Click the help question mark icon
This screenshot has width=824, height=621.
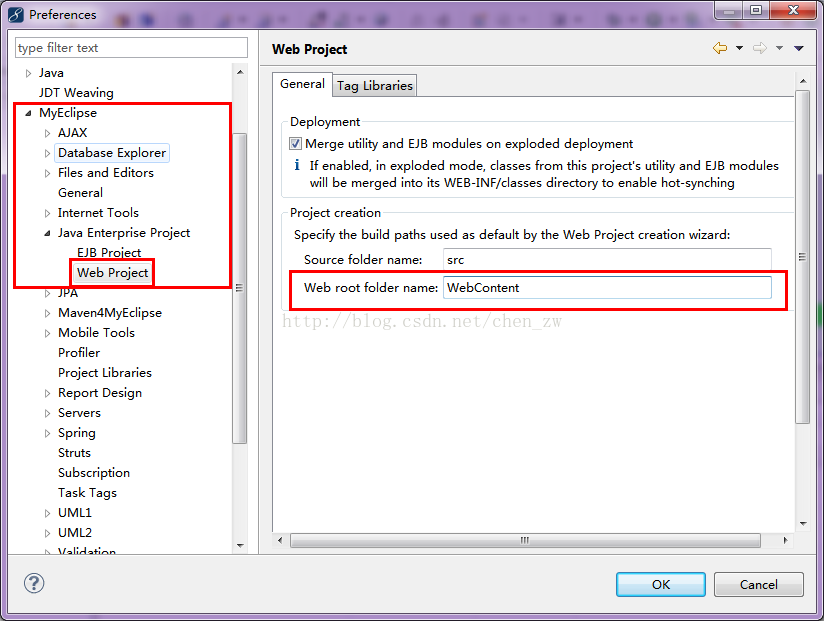(34, 583)
